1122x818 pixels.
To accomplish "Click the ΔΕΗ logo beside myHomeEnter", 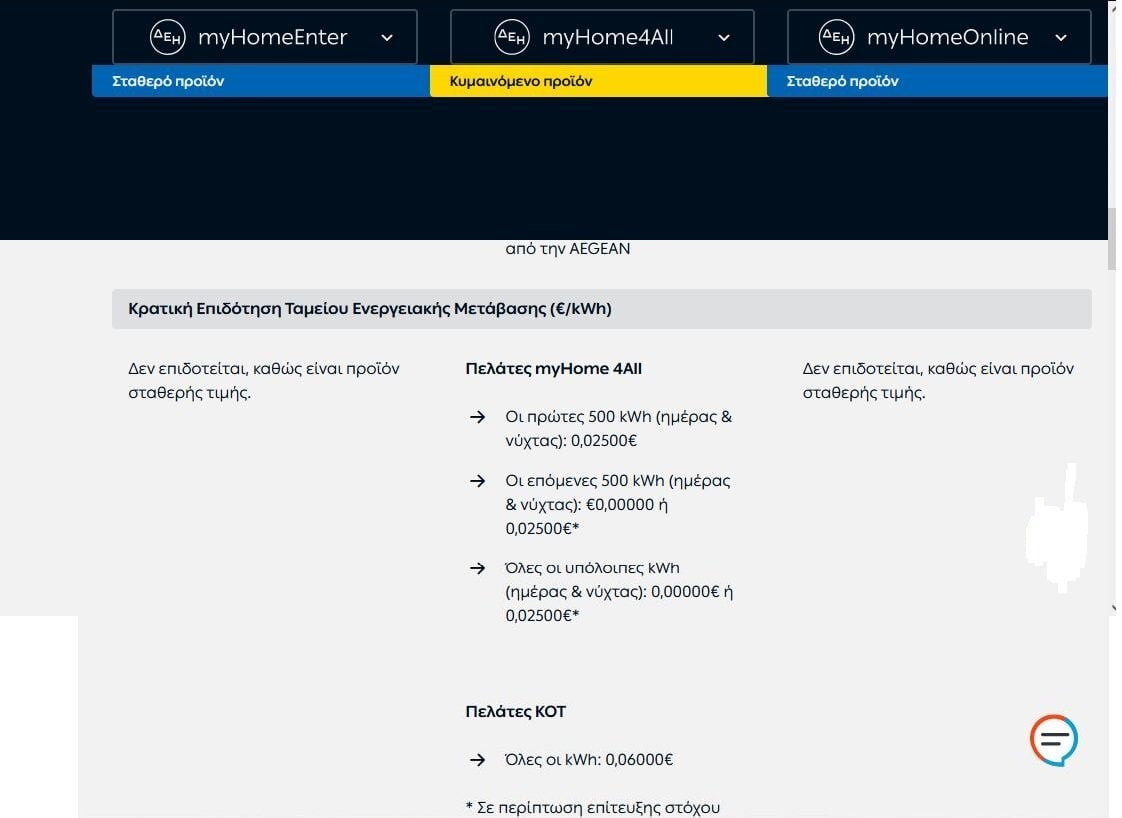I will click(x=167, y=36).
